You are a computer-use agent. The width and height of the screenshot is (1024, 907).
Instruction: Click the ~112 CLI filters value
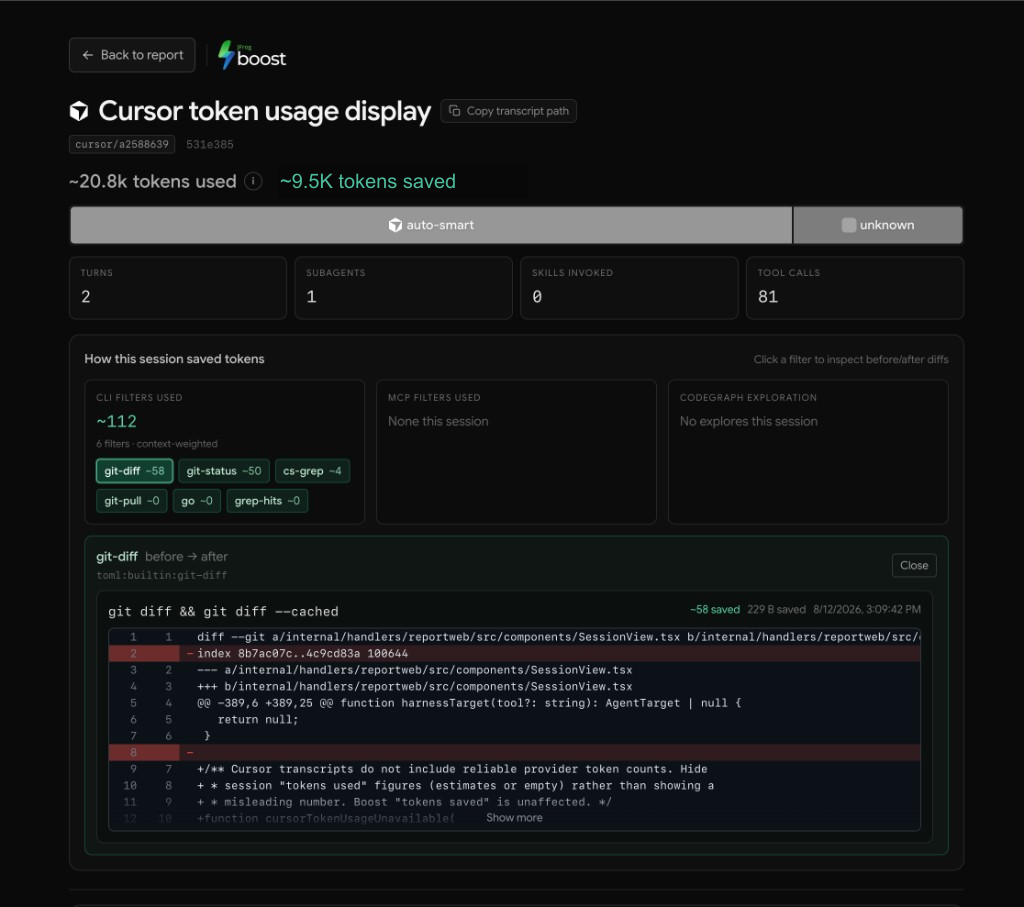point(116,421)
